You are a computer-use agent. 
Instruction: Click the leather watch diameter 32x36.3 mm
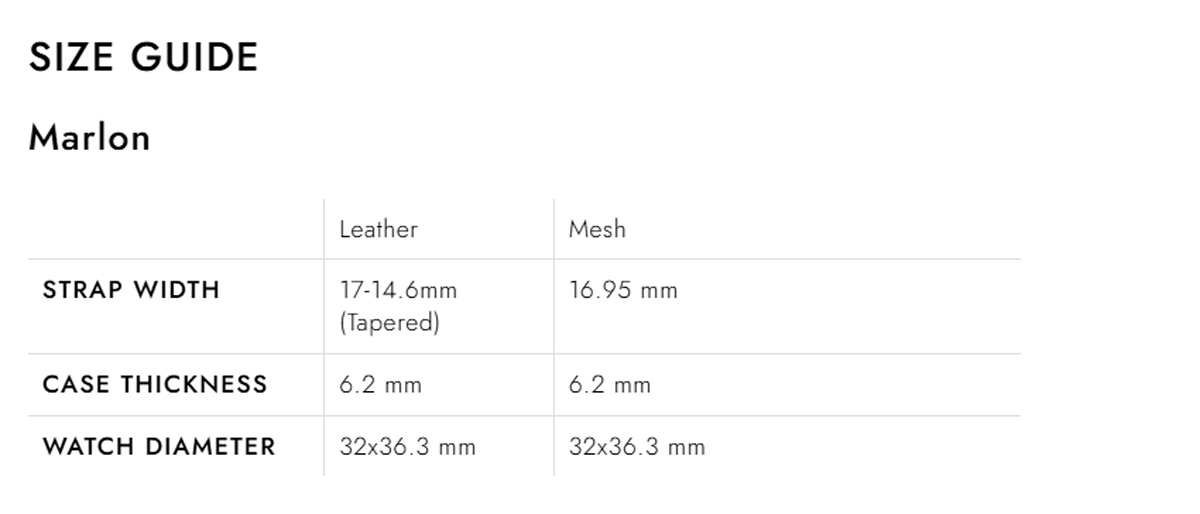tap(408, 446)
